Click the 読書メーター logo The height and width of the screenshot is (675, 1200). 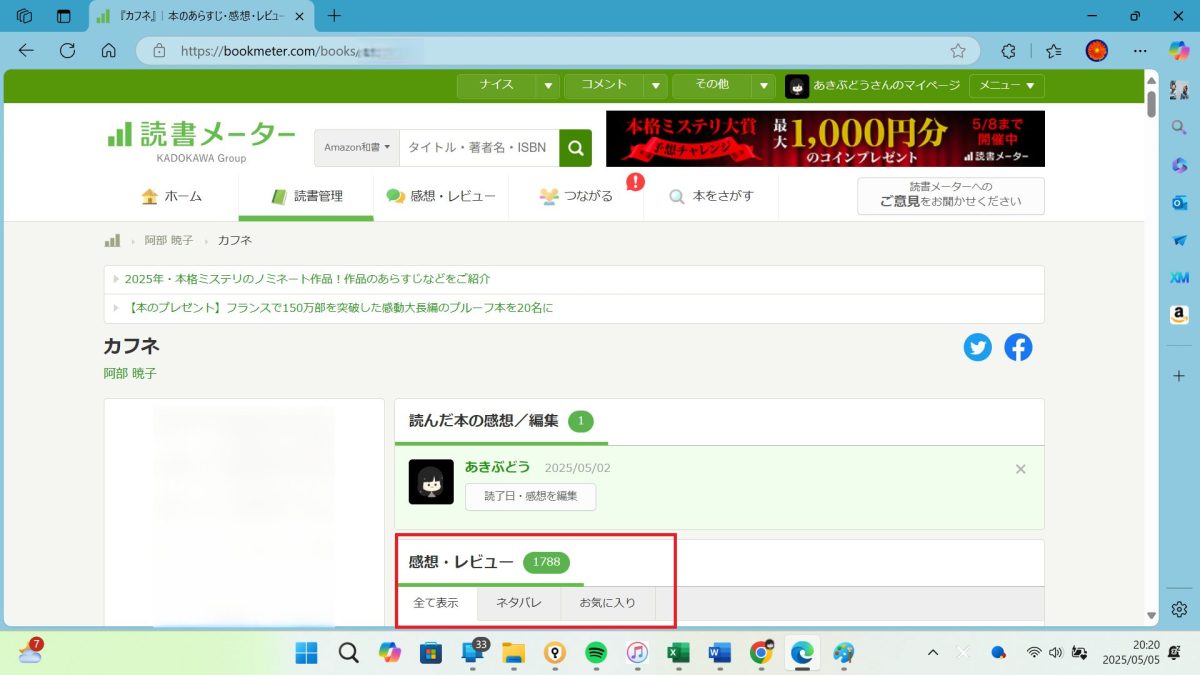[201, 137]
